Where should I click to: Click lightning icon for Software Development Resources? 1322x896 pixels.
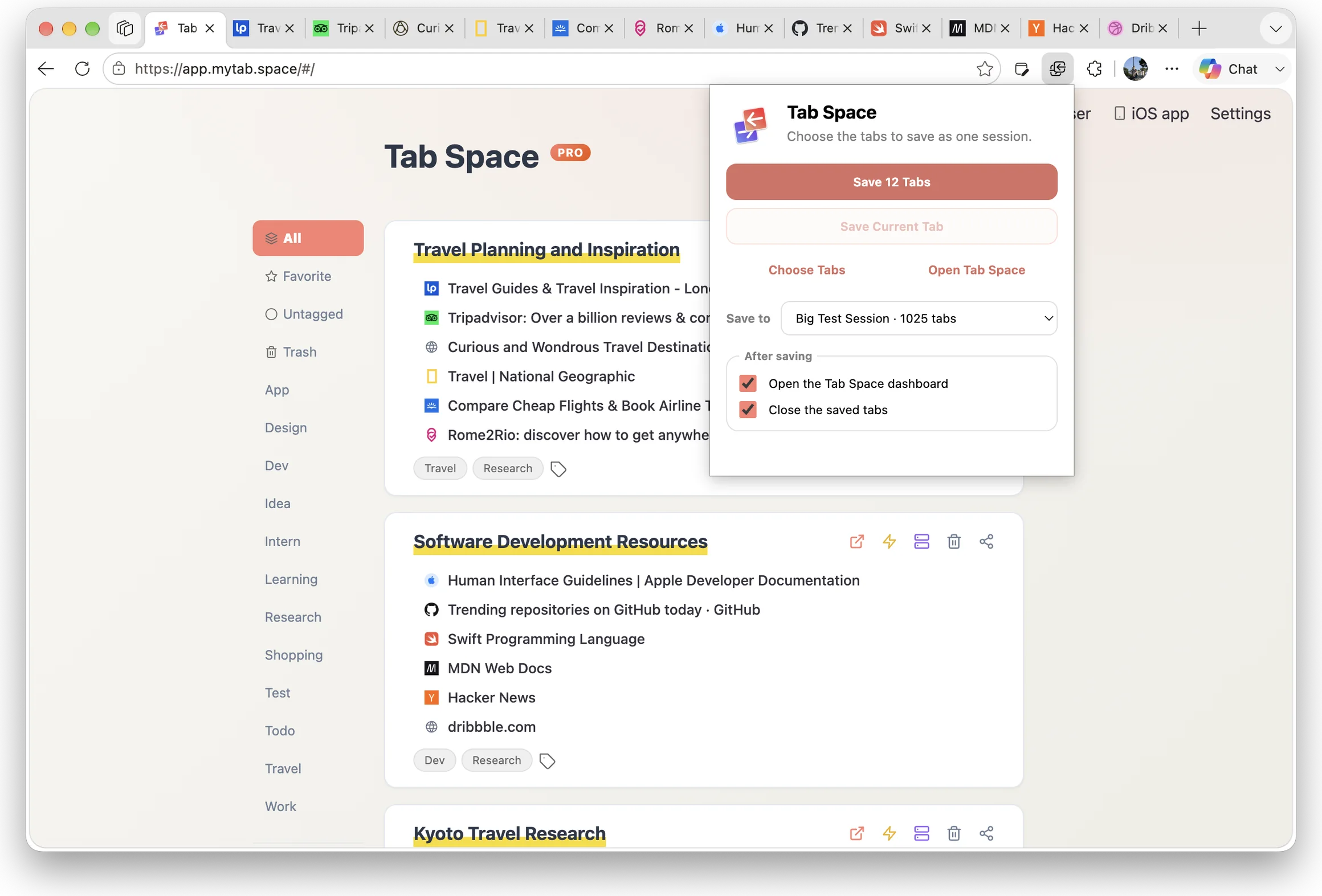889,541
